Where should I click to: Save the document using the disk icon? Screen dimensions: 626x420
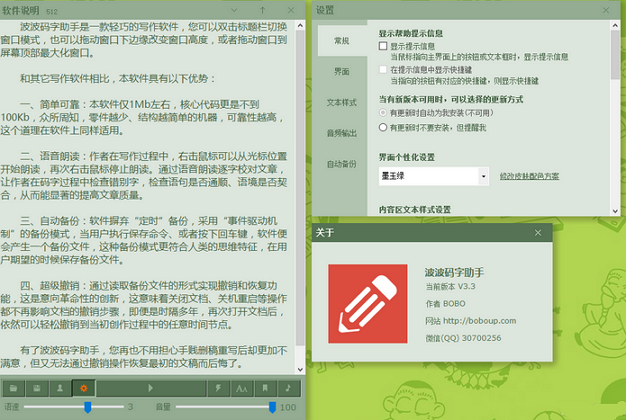[x=37, y=388]
